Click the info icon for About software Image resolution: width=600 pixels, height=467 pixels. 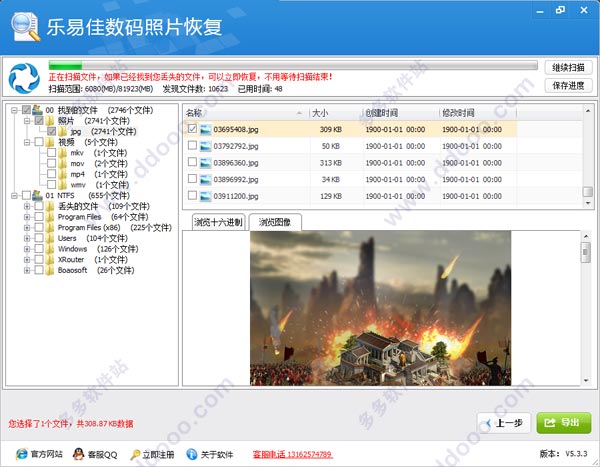pos(192,454)
